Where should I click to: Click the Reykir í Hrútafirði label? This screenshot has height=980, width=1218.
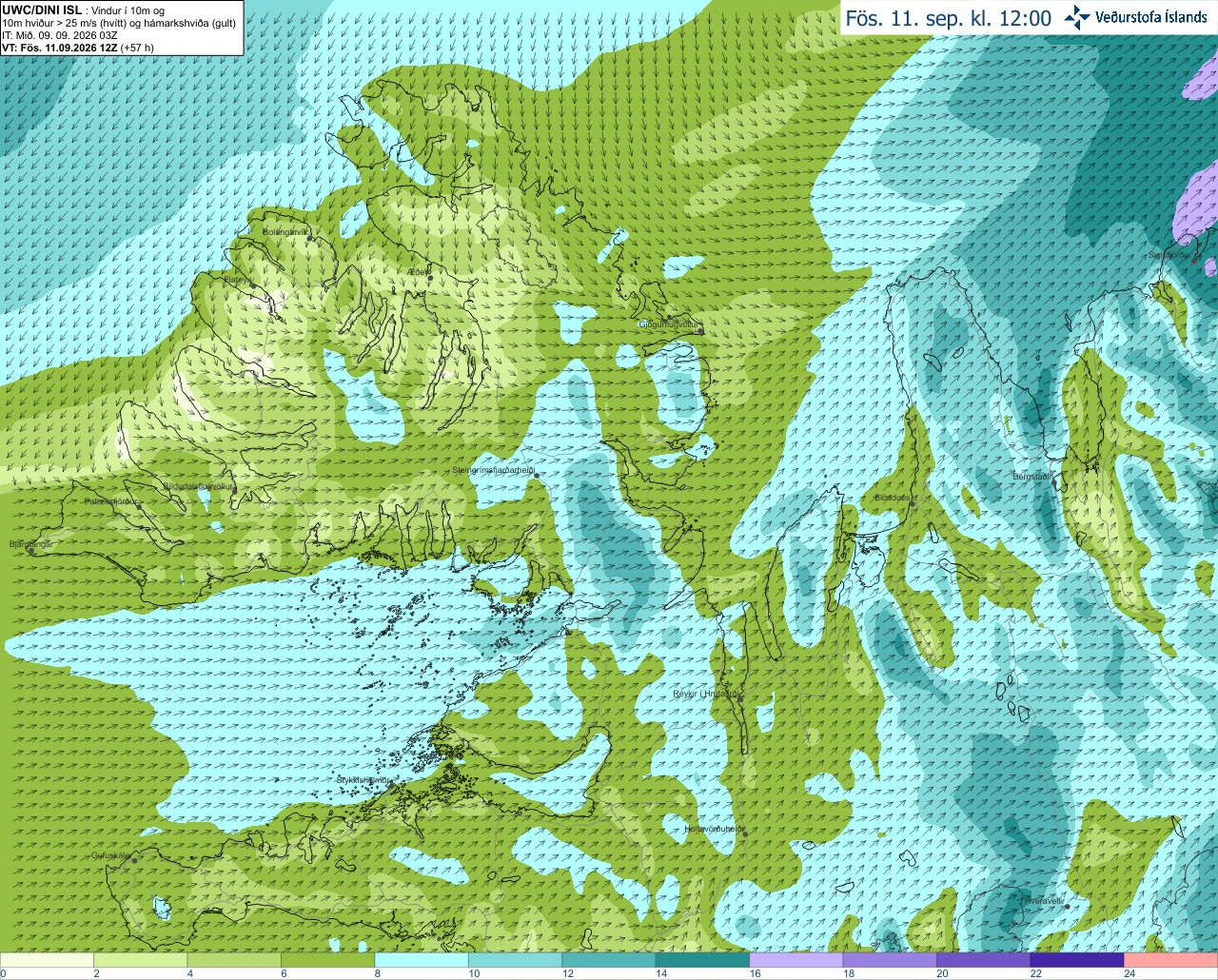[x=706, y=694]
